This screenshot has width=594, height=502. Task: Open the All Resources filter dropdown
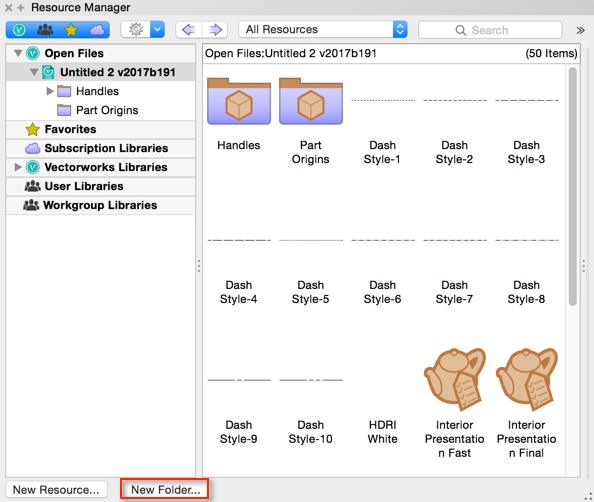click(x=323, y=30)
